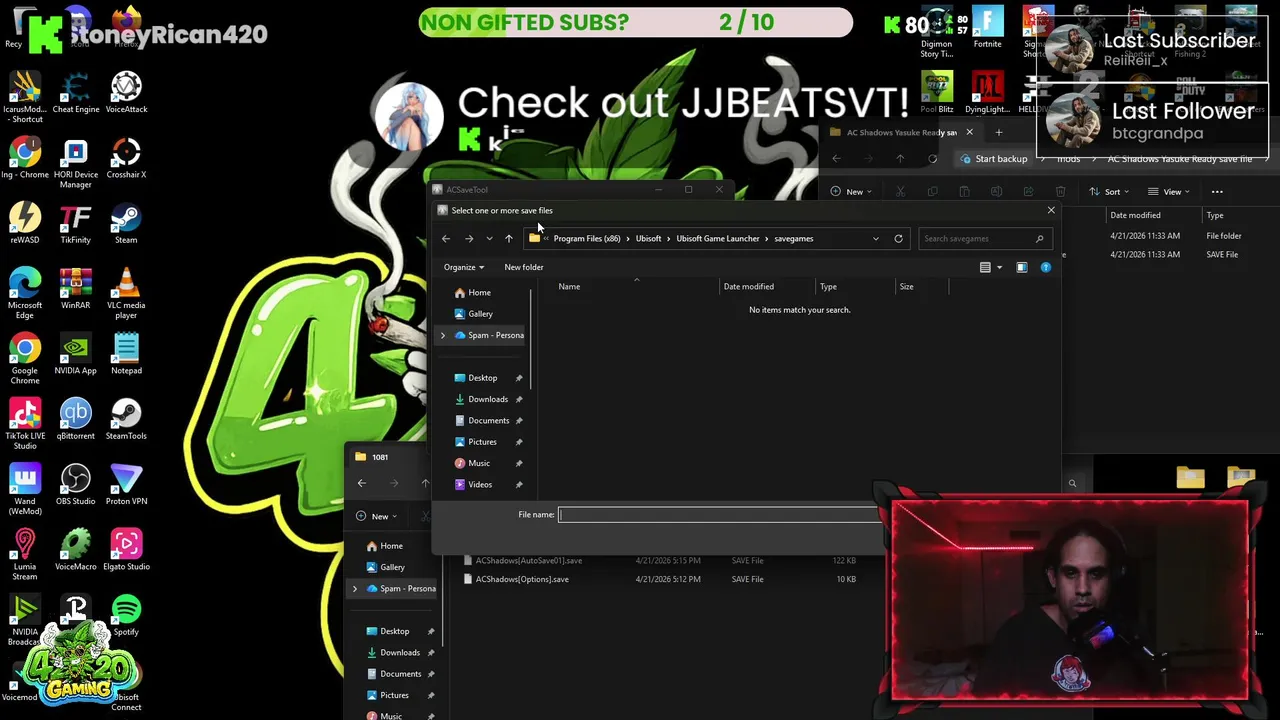
Task: Click Start backup in AC Shadows window
Action: coord(994,159)
